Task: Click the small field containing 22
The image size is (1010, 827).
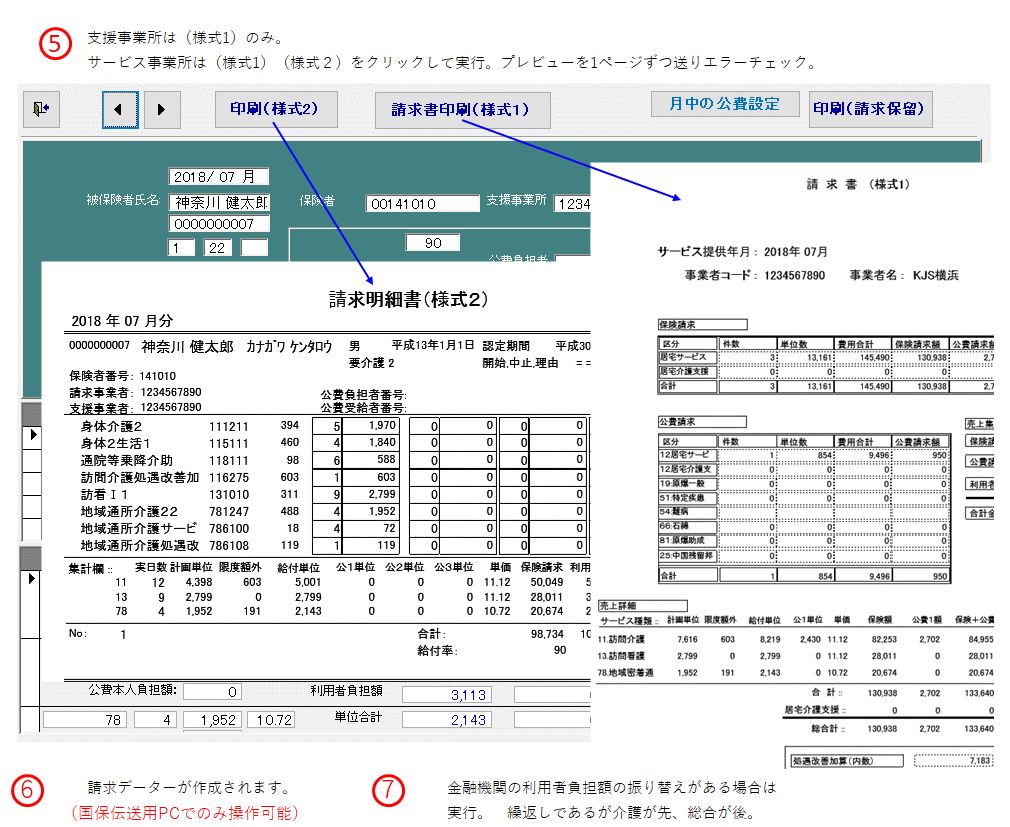Action: coord(218,248)
